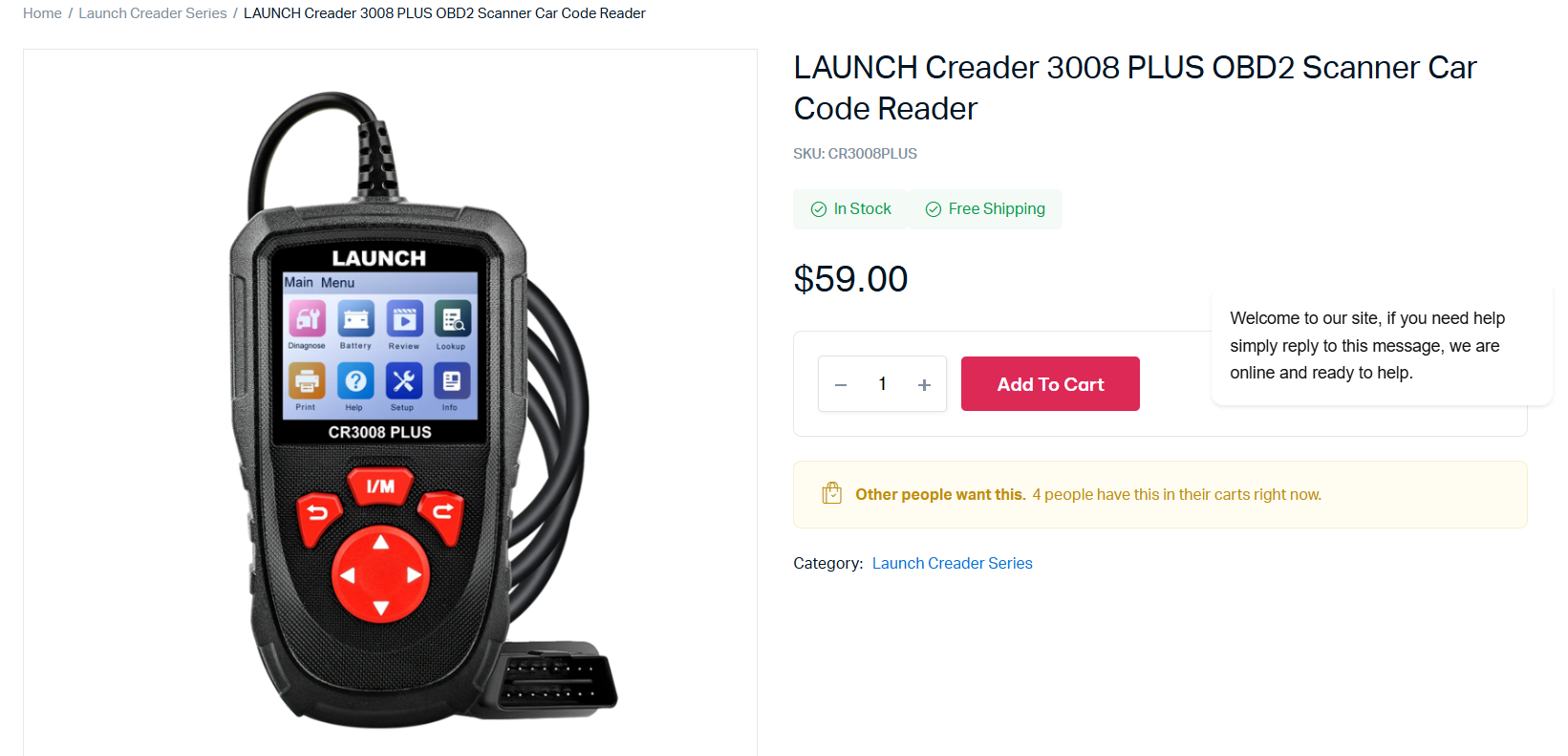1568x756 pixels.
Task: Open the Home breadcrumb link
Action: click(42, 13)
